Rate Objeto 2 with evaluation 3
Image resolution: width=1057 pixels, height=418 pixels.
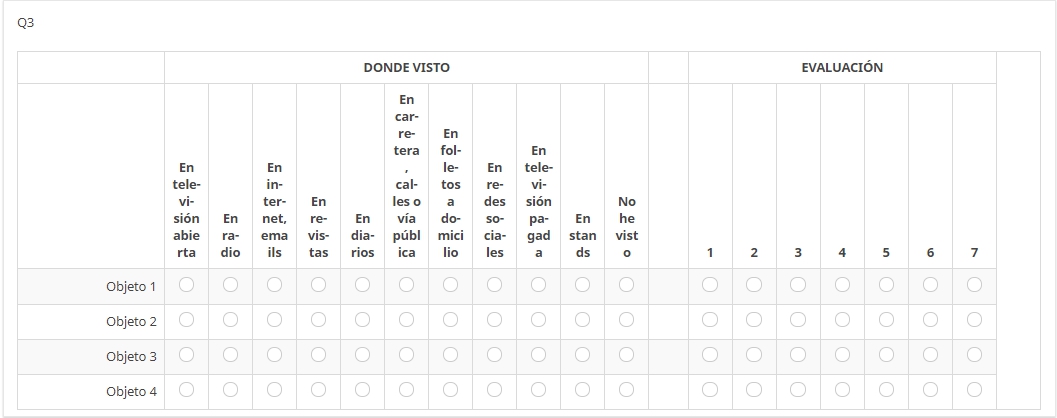click(x=798, y=320)
